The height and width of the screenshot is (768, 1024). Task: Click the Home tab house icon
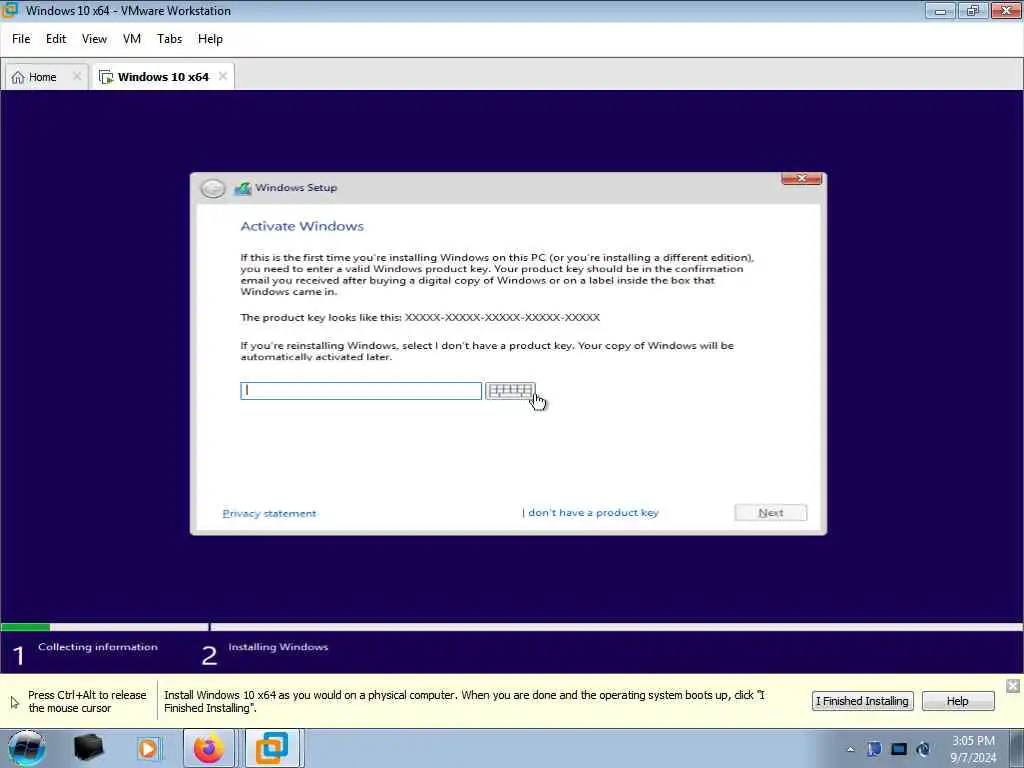click(18, 77)
